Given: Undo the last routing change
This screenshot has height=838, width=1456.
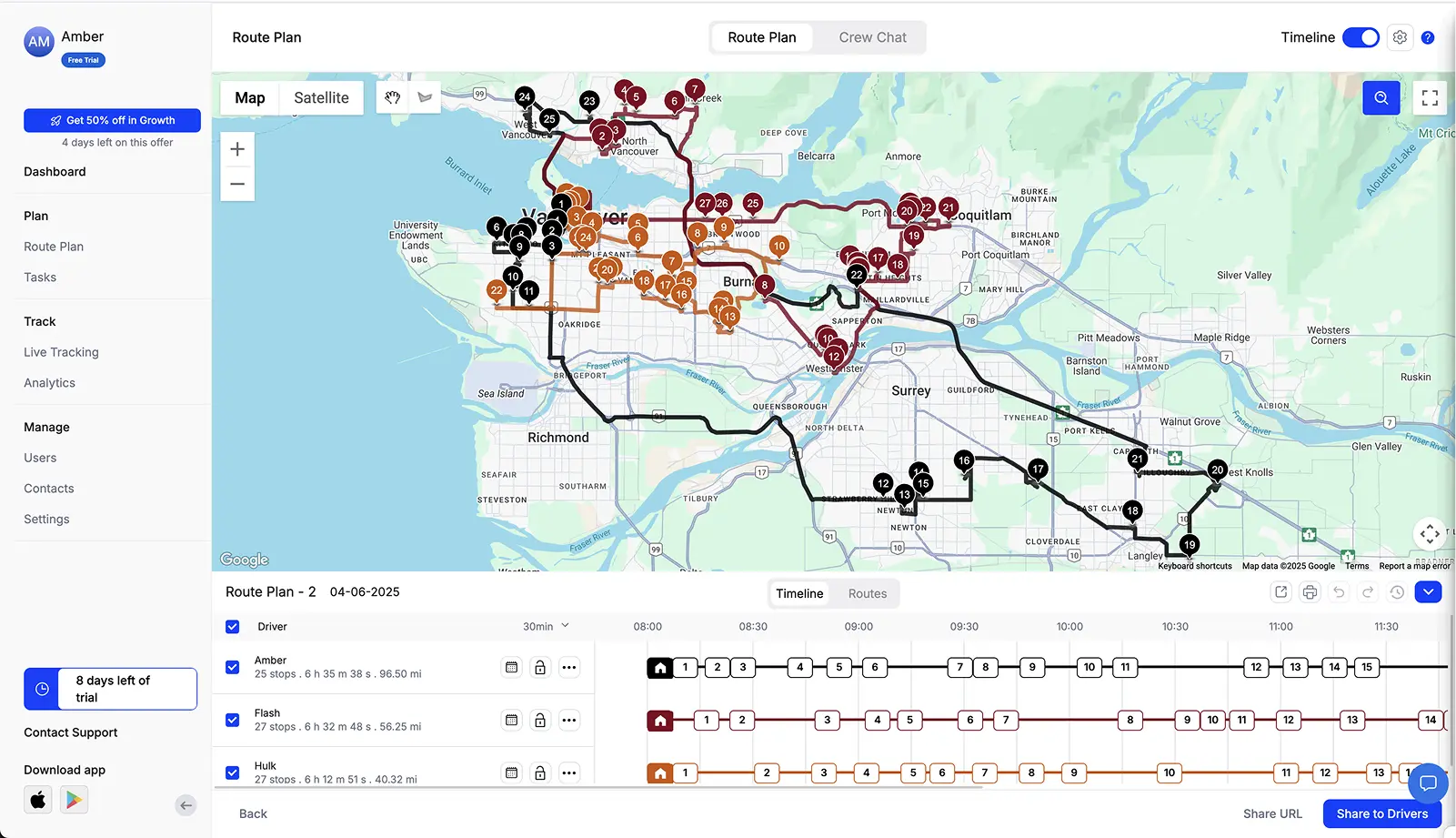Looking at the screenshot, I should [x=1339, y=591].
